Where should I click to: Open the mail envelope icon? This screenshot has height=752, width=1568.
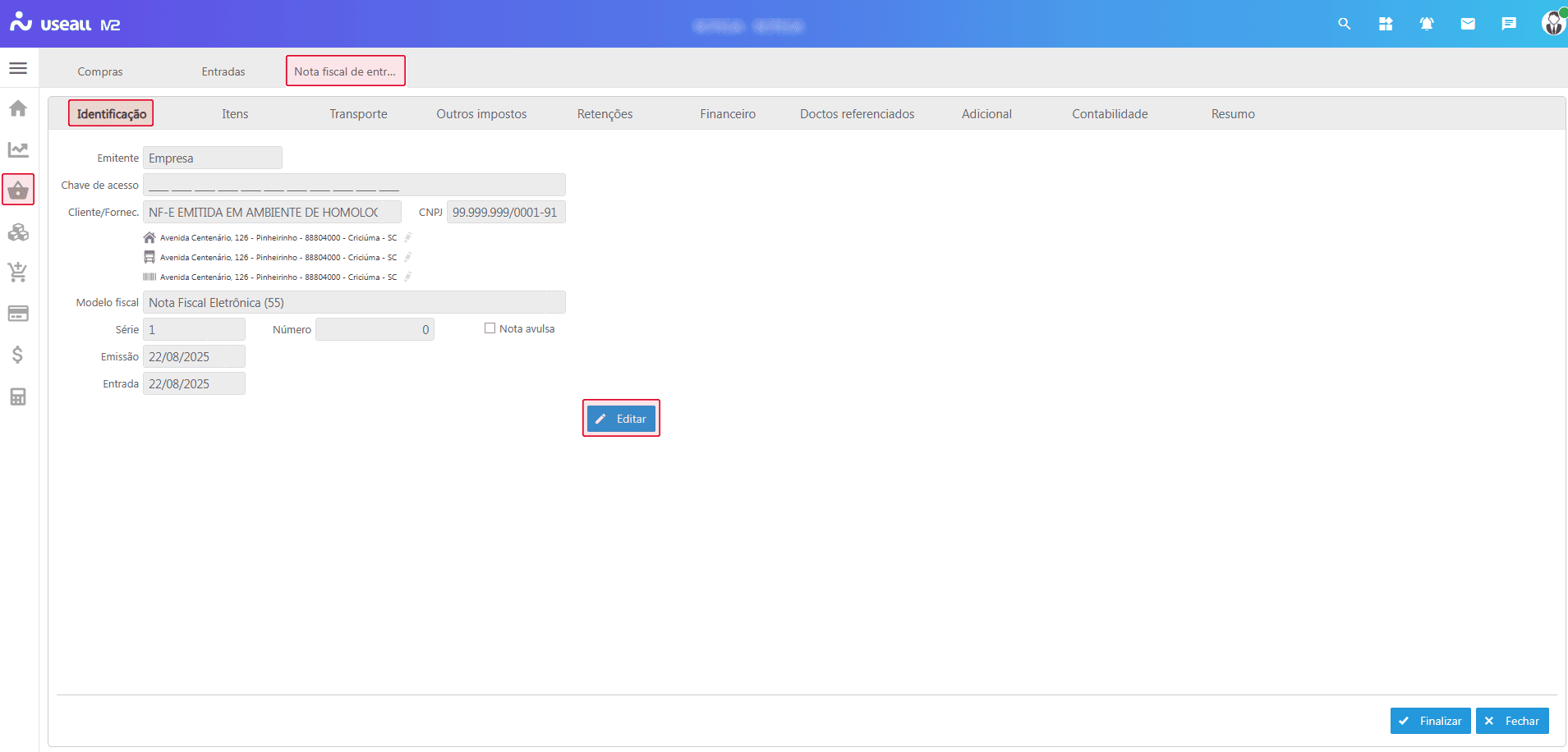coord(1468,24)
